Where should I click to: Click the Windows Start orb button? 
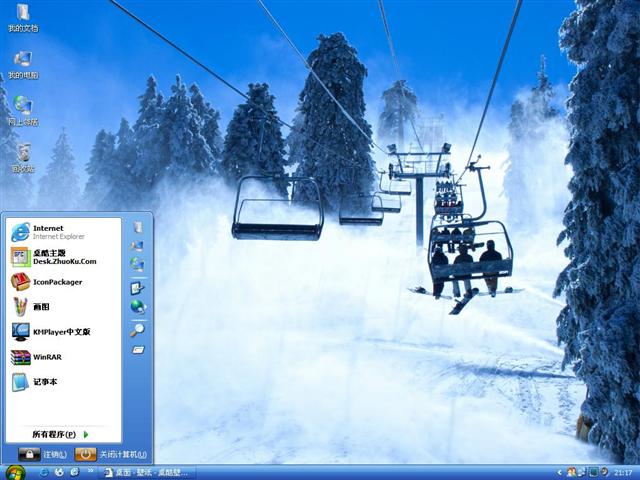[15, 473]
